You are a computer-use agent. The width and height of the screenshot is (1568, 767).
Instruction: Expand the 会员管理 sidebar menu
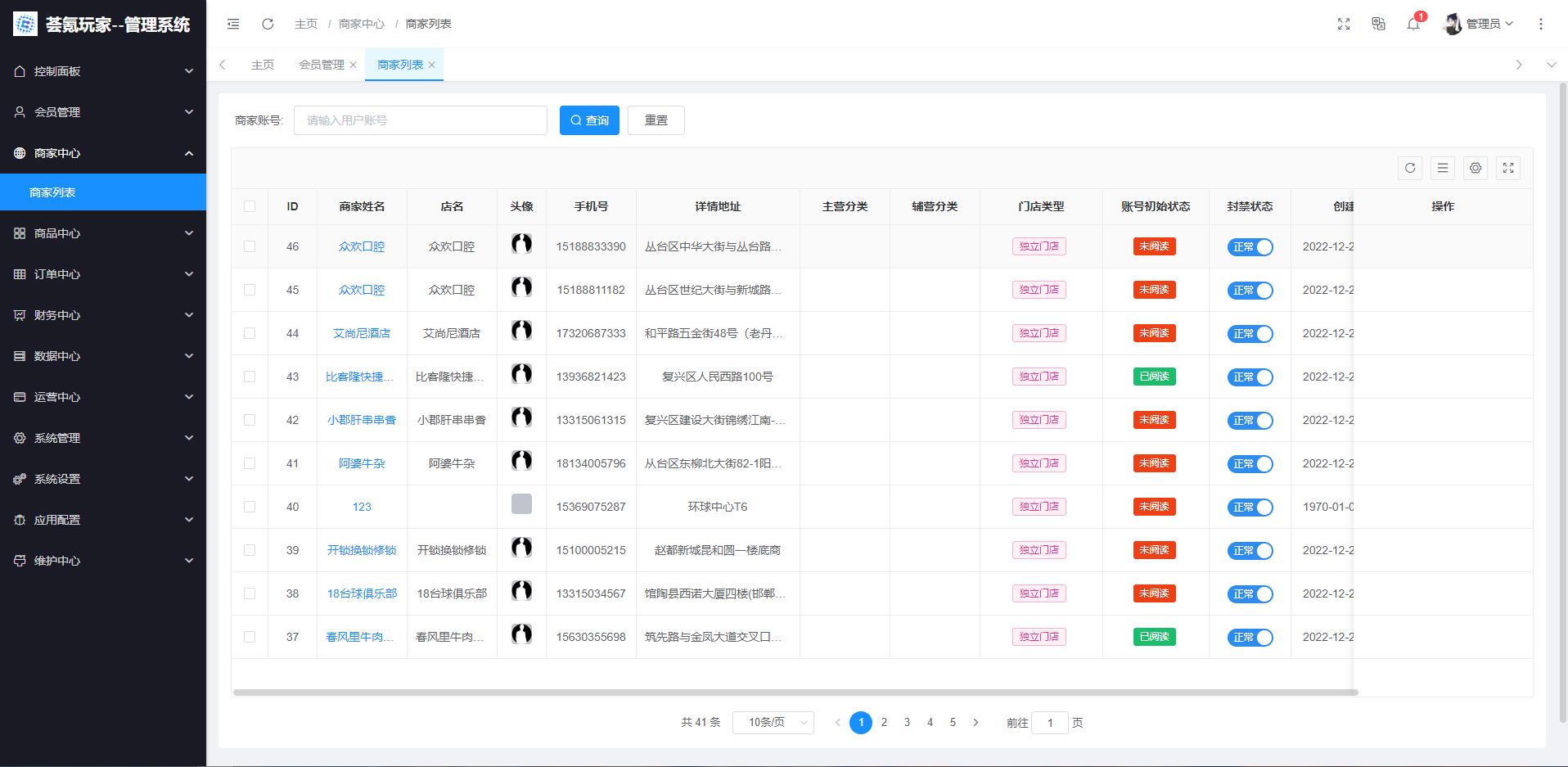[x=103, y=112]
